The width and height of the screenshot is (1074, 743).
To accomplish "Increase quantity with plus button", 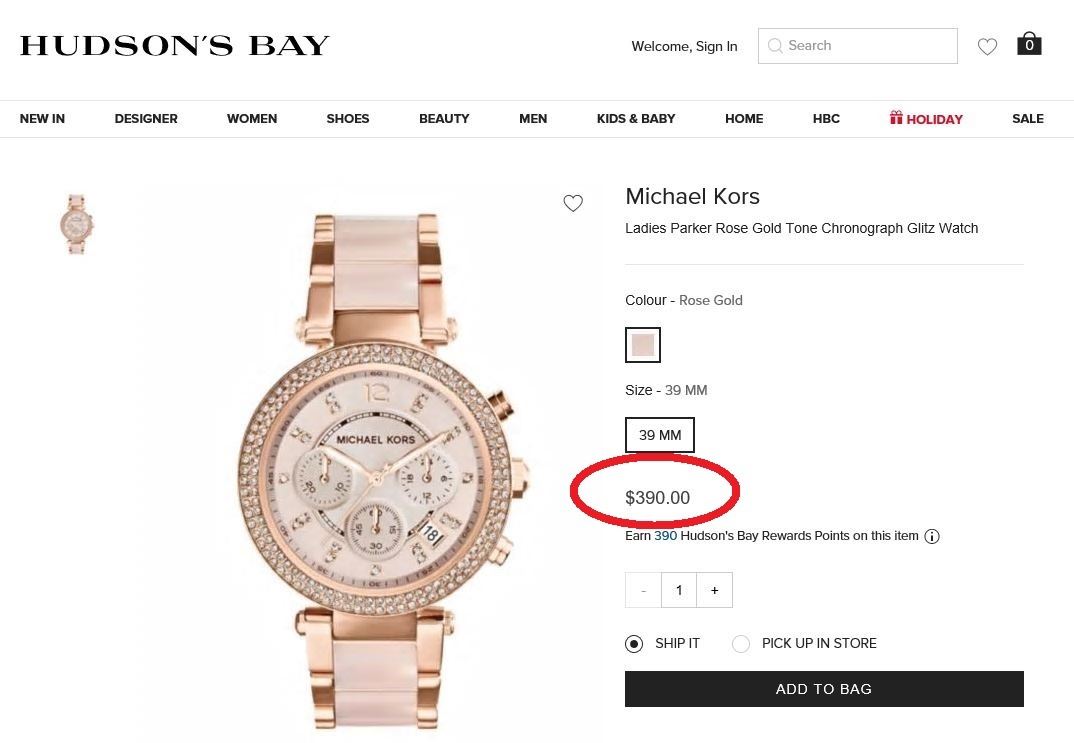I will pos(714,590).
